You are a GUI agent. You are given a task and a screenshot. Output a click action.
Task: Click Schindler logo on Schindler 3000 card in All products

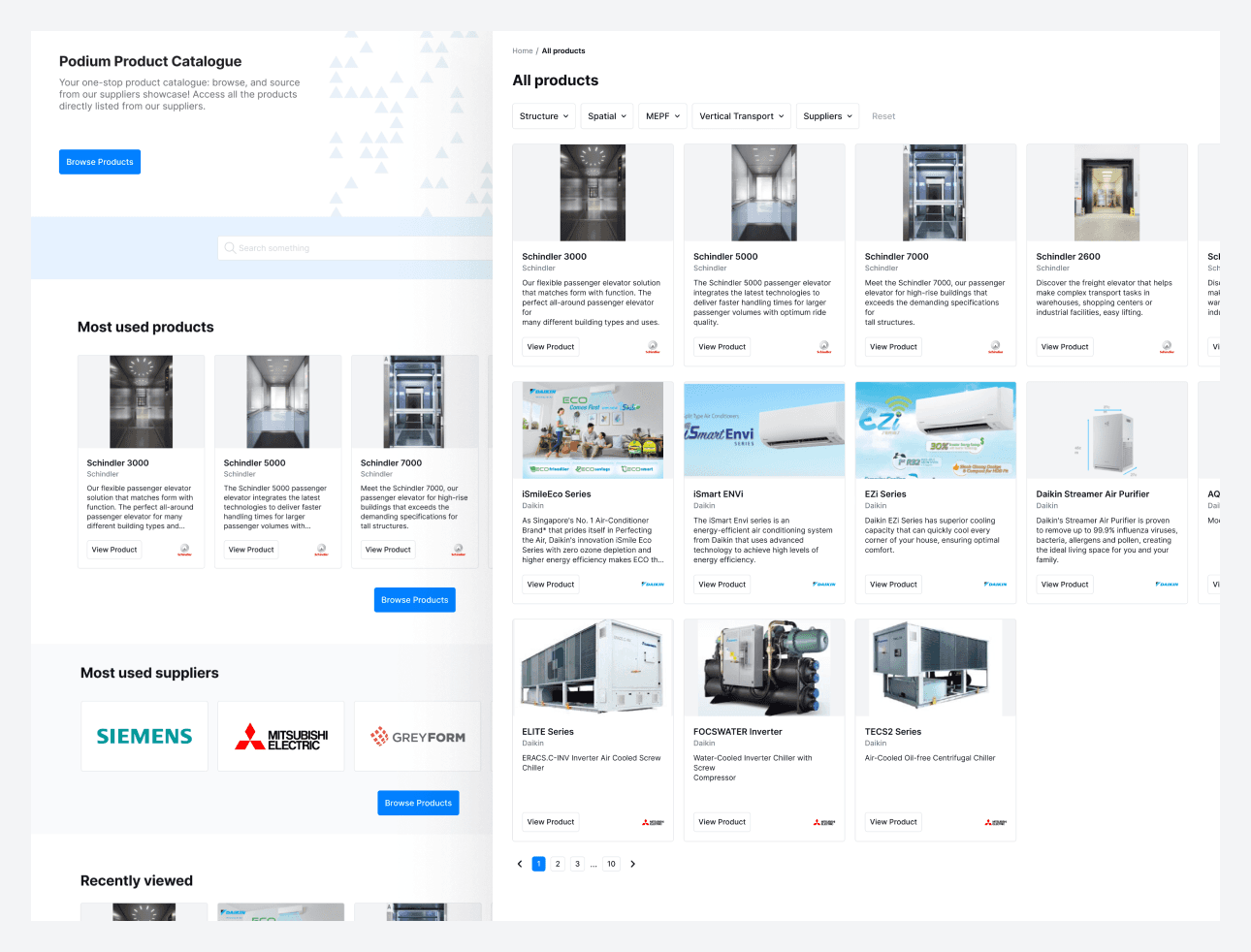pyautogui.click(x=653, y=347)
